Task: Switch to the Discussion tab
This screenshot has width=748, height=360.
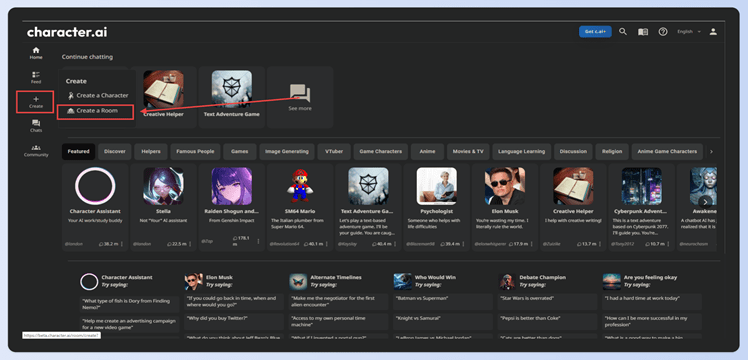Action: pos(573,152)
